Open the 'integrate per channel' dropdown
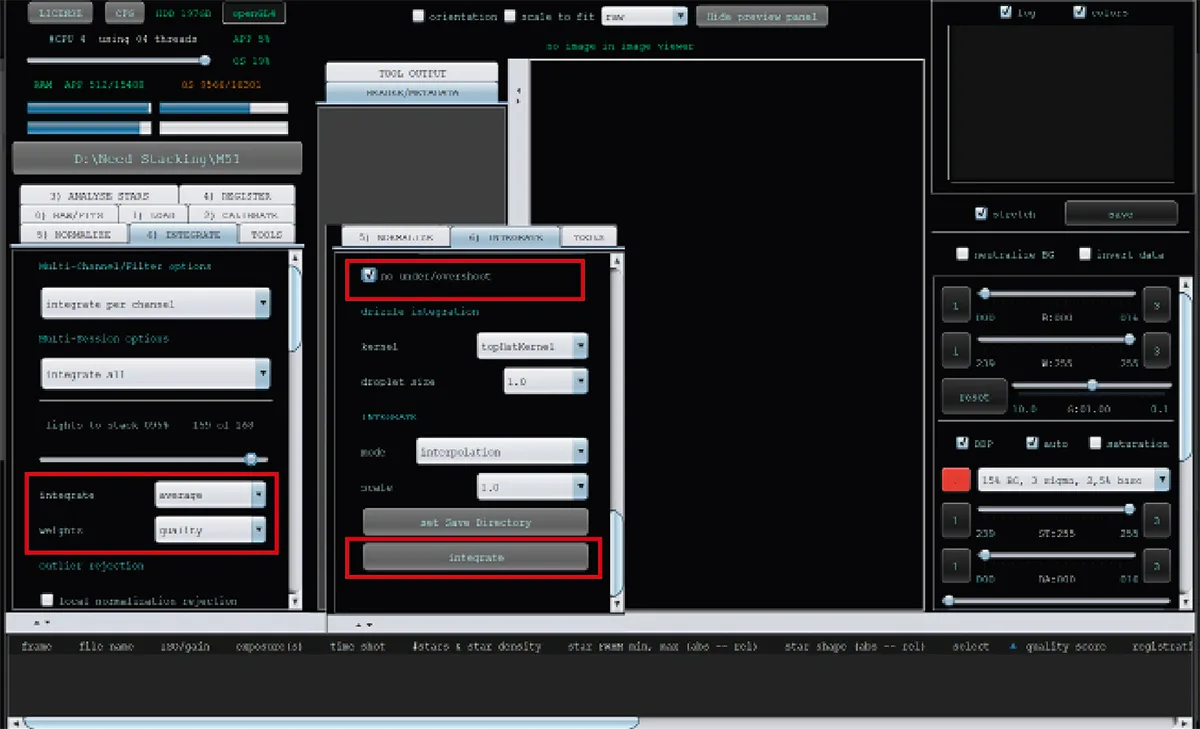 (x=156, y=303)
